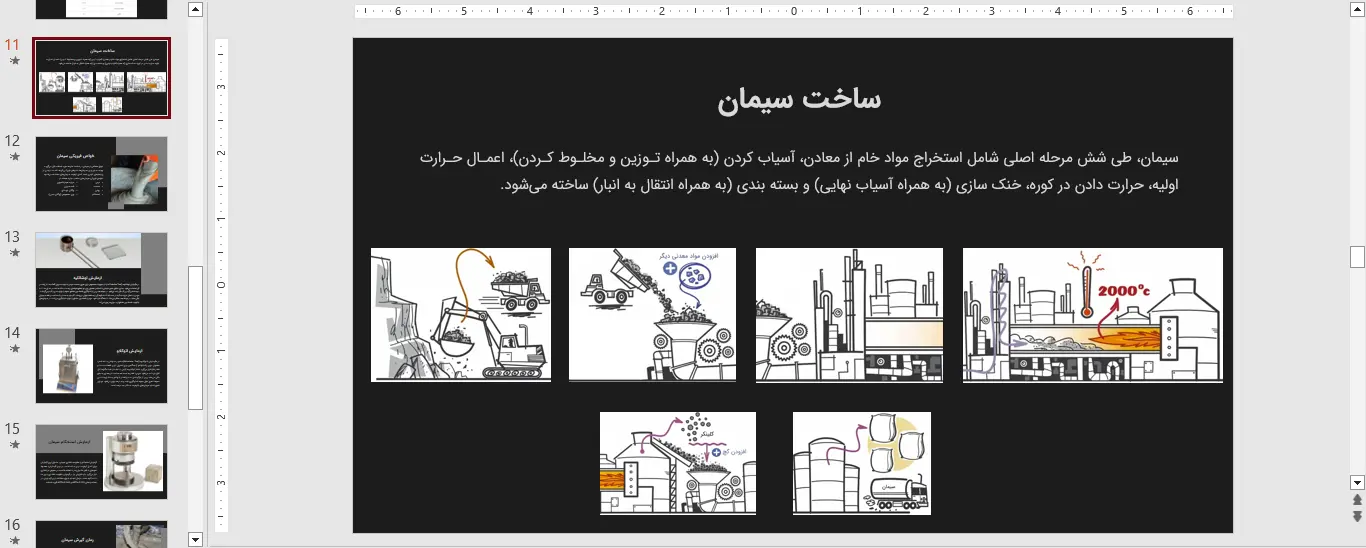Open slide 13 thumbnail in the panel

(x=101, y=270)
